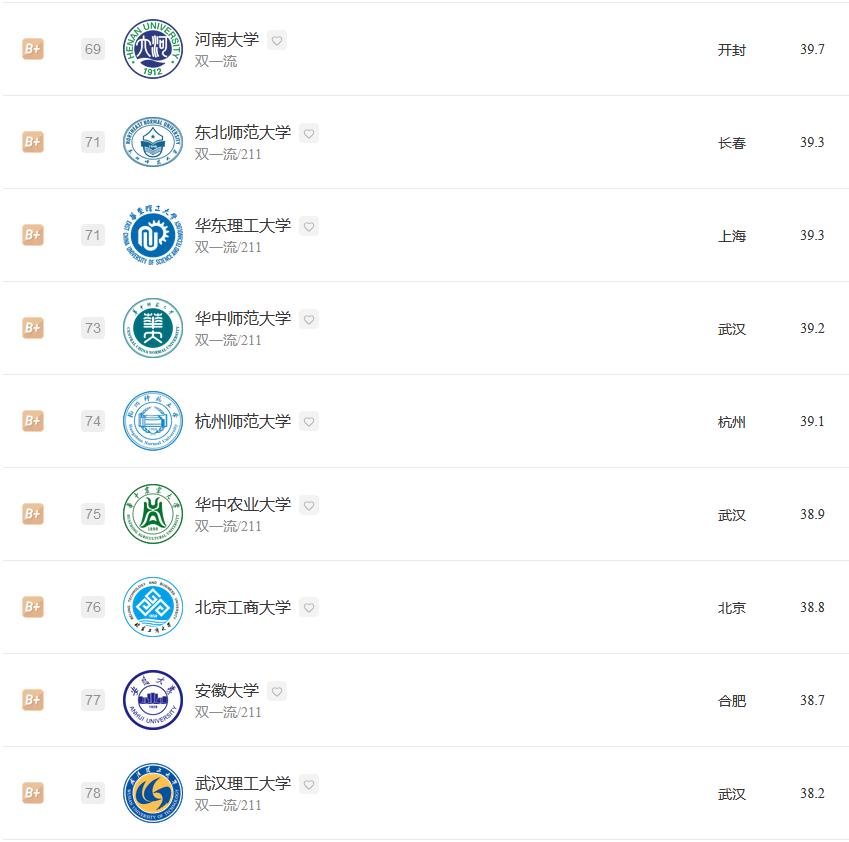The image size is (849, 842).
Task: Favorite 武汉理工大学 using its heart icon
Action: 309,784
